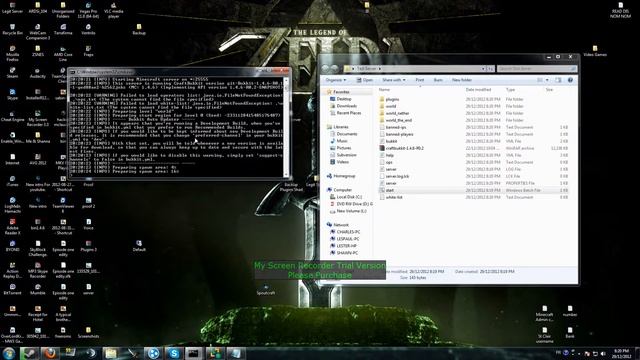Open Adobe Reader X desktop icon
Screen dimensions: 640x360
click(12, 227)
